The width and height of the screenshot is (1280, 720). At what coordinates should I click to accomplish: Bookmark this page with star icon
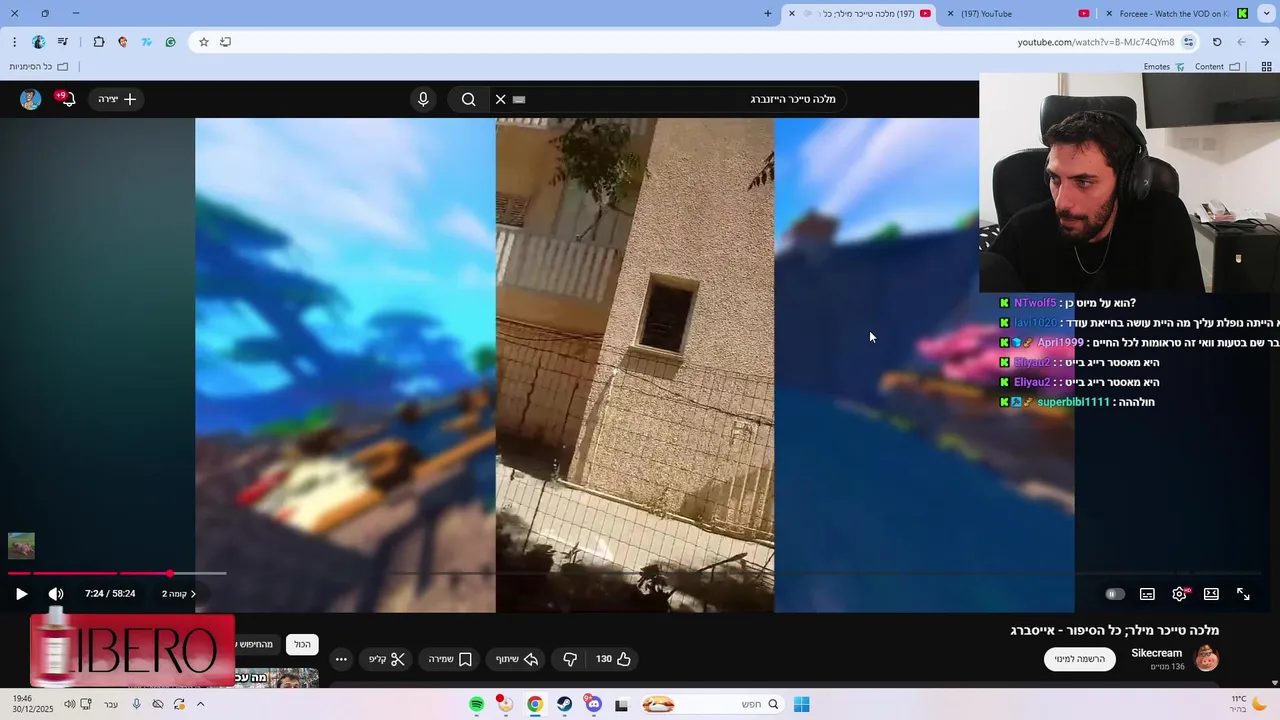[x=204, y=42]
